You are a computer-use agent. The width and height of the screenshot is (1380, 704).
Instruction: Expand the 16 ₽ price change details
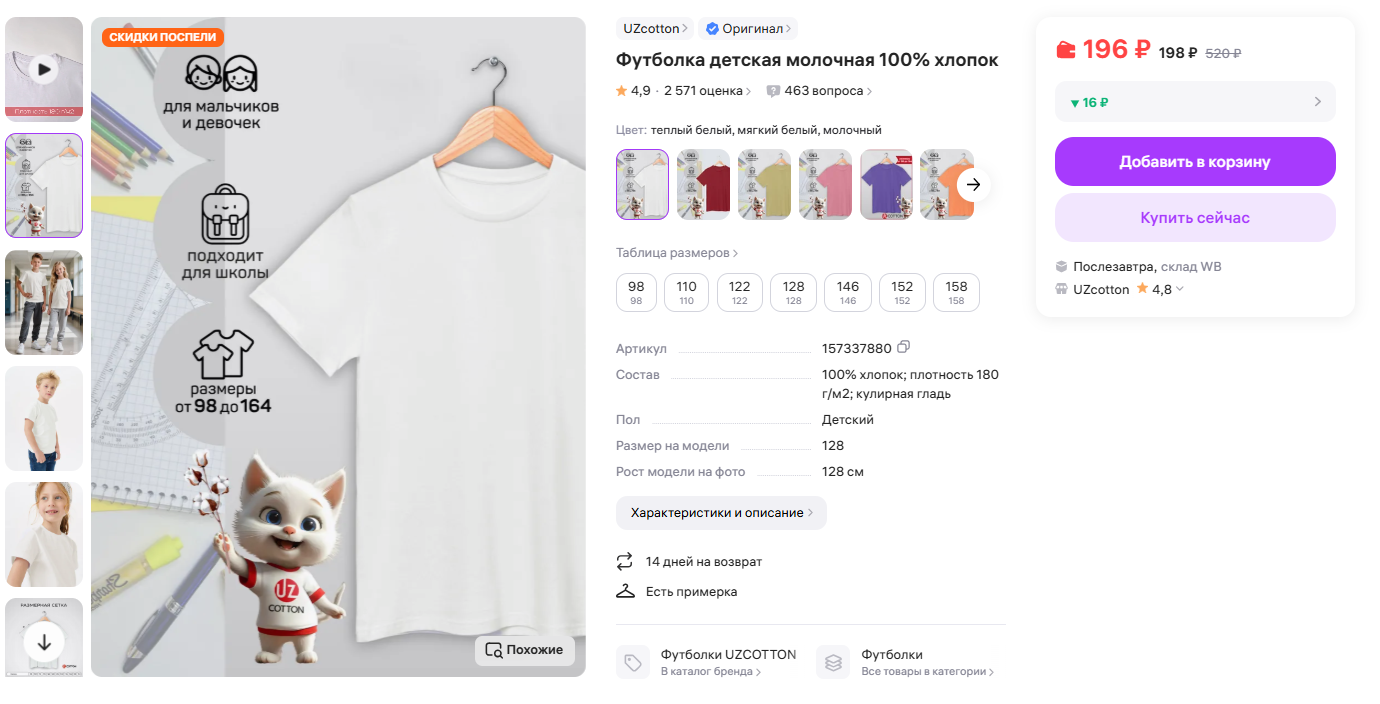tap(1195, 102)
